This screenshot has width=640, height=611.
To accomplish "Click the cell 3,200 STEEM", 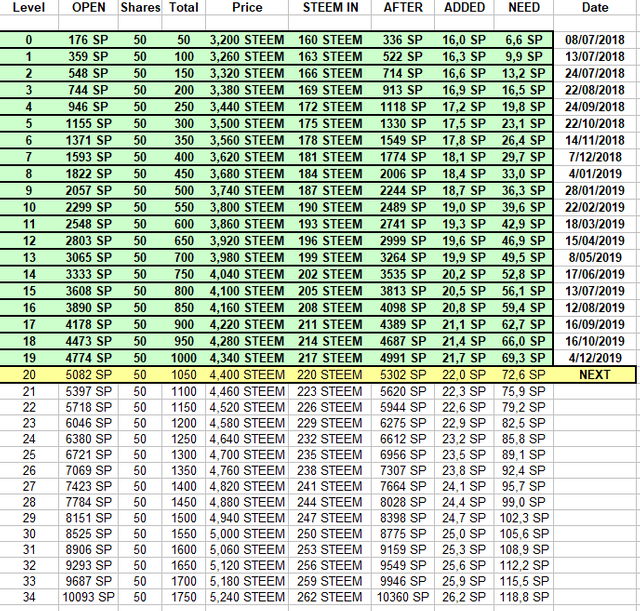I will click(x=247, y=40).
